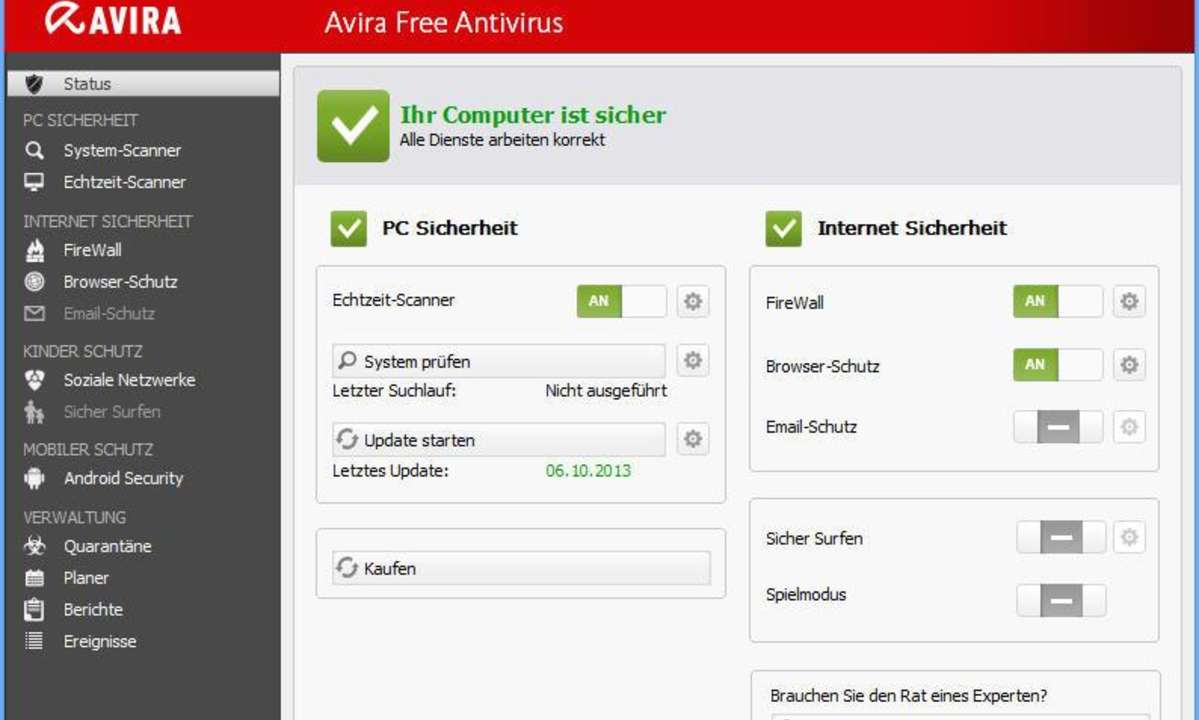This screenshot has width=1199, height=720.
Task: Click the refresh icon on Kaufen button
Action: click(347, 568)
